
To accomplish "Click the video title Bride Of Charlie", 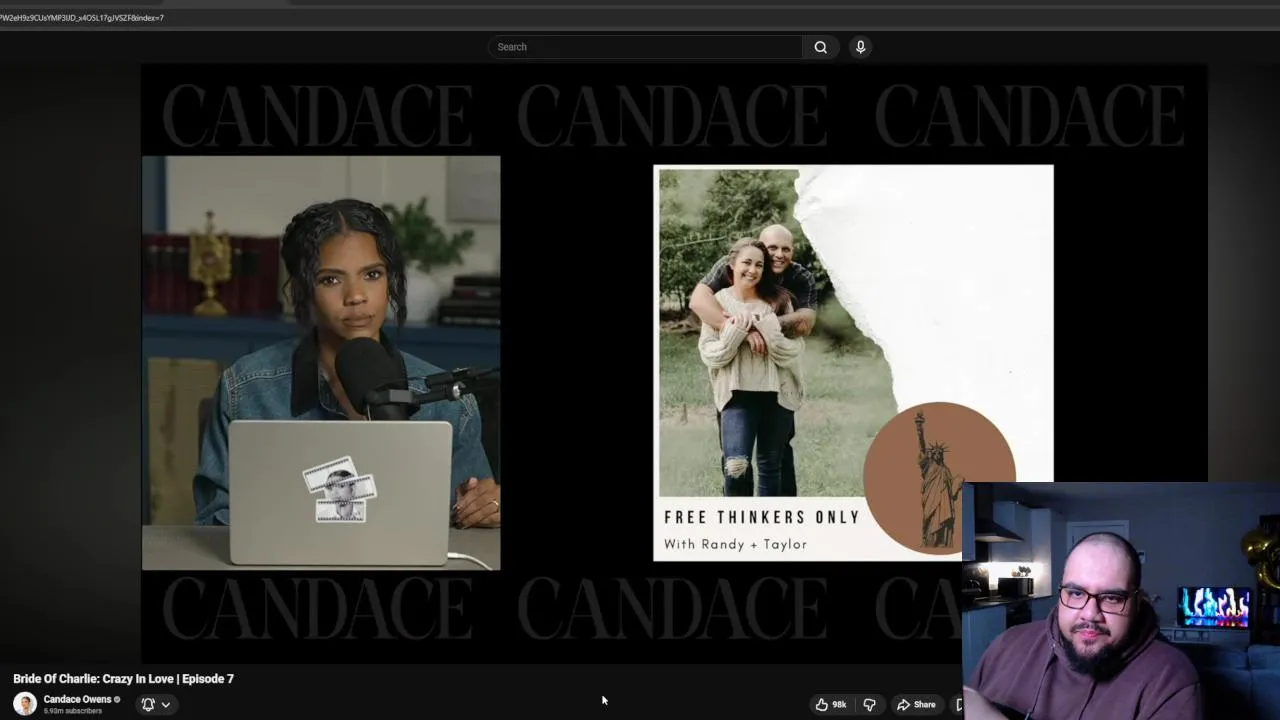I will [x=123, y=679].
